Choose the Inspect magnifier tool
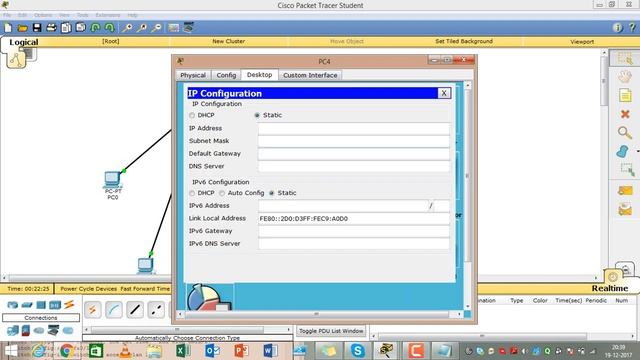Image resolution: width=640 pixels, height=360 pixels. pyautogui.click(x=624, y=133)
